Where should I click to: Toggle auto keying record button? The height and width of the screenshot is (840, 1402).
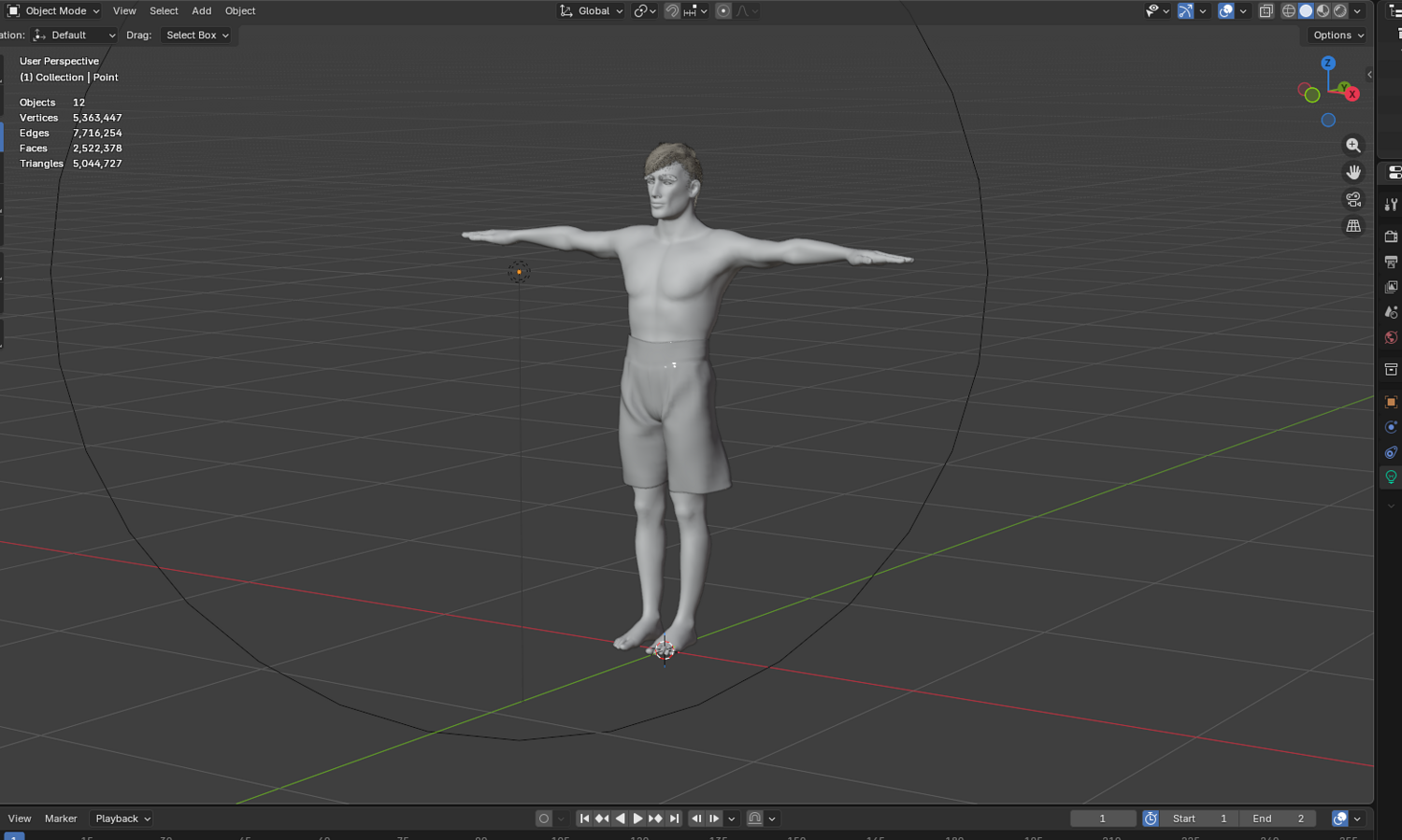click(x=544, y=819)
